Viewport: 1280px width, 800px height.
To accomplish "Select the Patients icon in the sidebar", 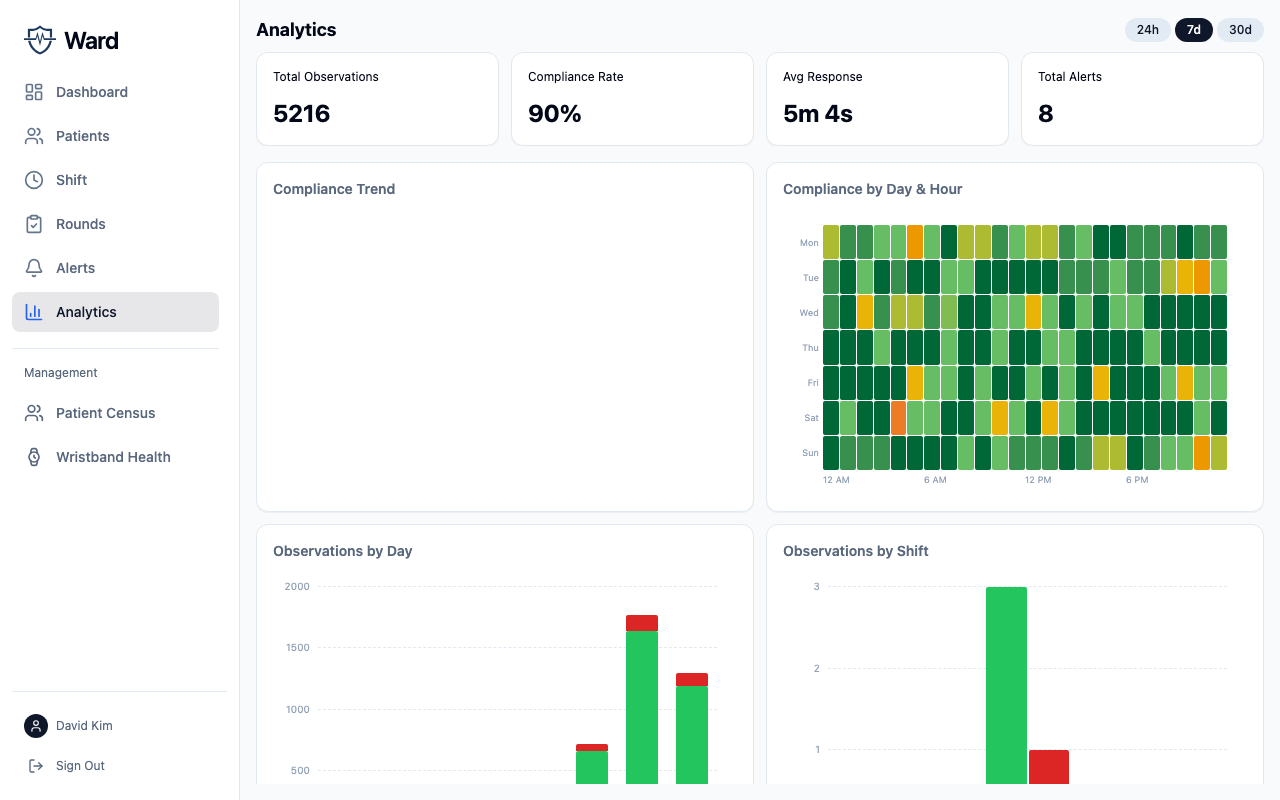I will pyautogui.click(x=33, y=136).
